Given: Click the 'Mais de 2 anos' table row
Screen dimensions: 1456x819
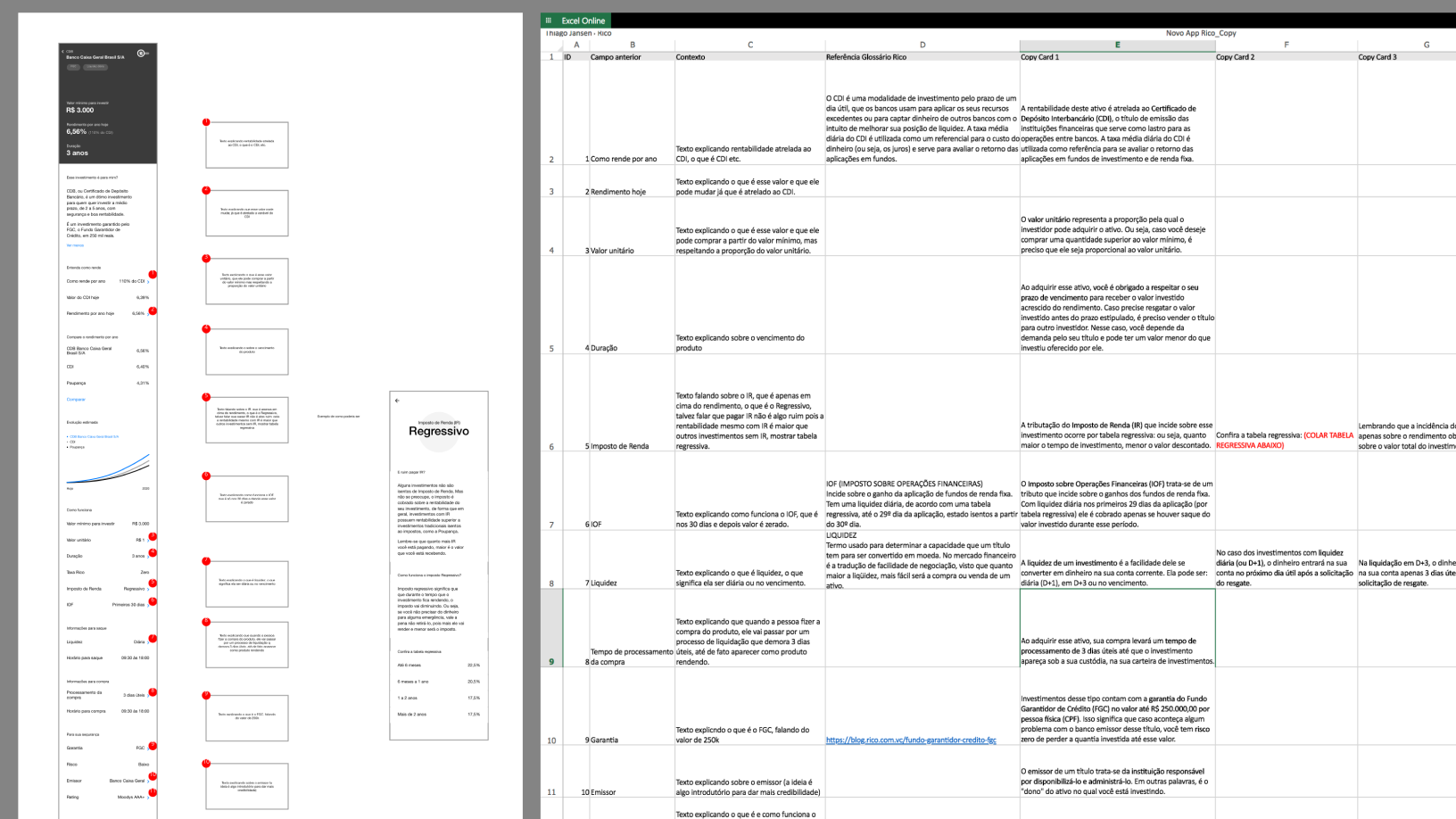Looking at the screenshot, I should point(439,714).
